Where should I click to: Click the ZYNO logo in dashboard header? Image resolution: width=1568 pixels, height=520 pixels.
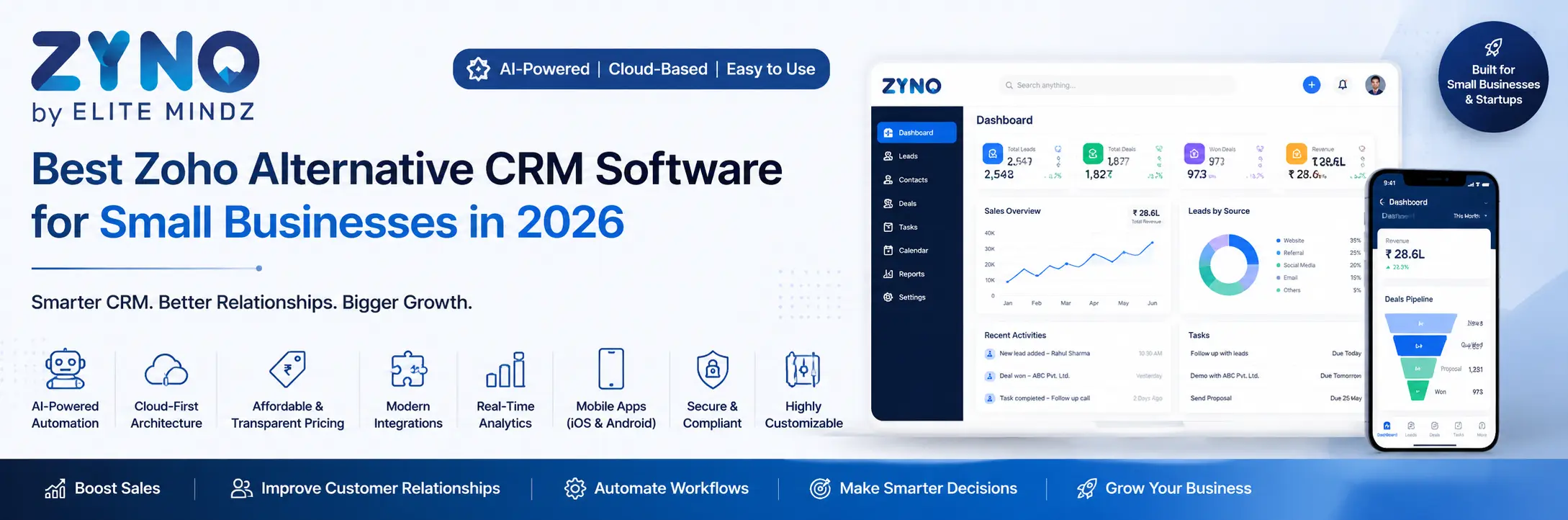pos(911,86)
